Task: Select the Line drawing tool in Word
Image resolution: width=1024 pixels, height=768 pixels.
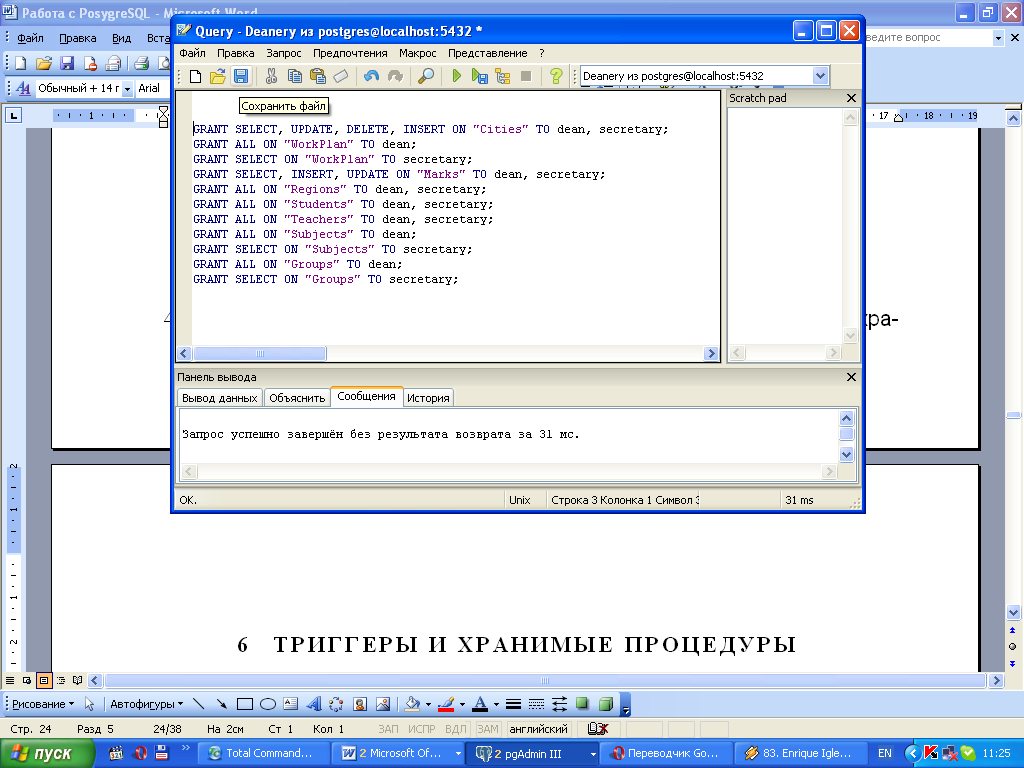Action: click(199, 704)
